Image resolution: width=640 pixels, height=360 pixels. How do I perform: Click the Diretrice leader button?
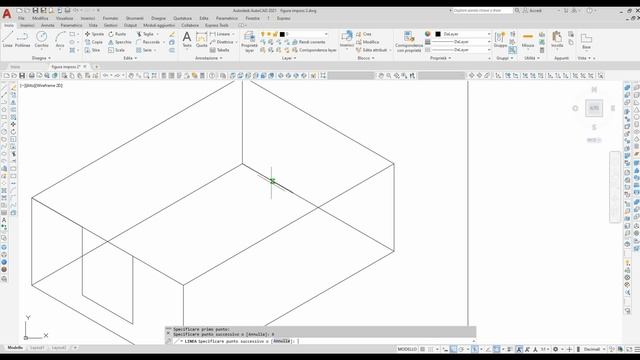(222, 42)
